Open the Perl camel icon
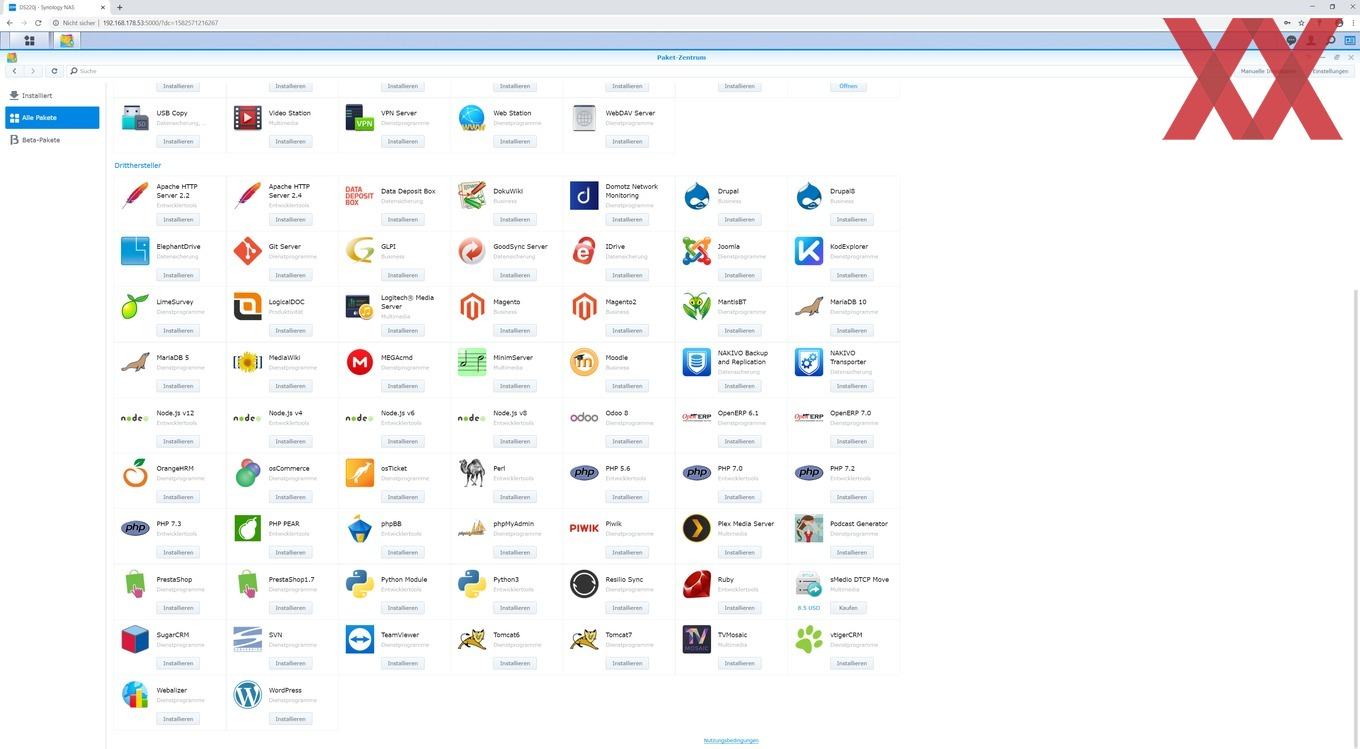Image resolution: width=1360 pixels, height=749 pixels. point(472,473)
